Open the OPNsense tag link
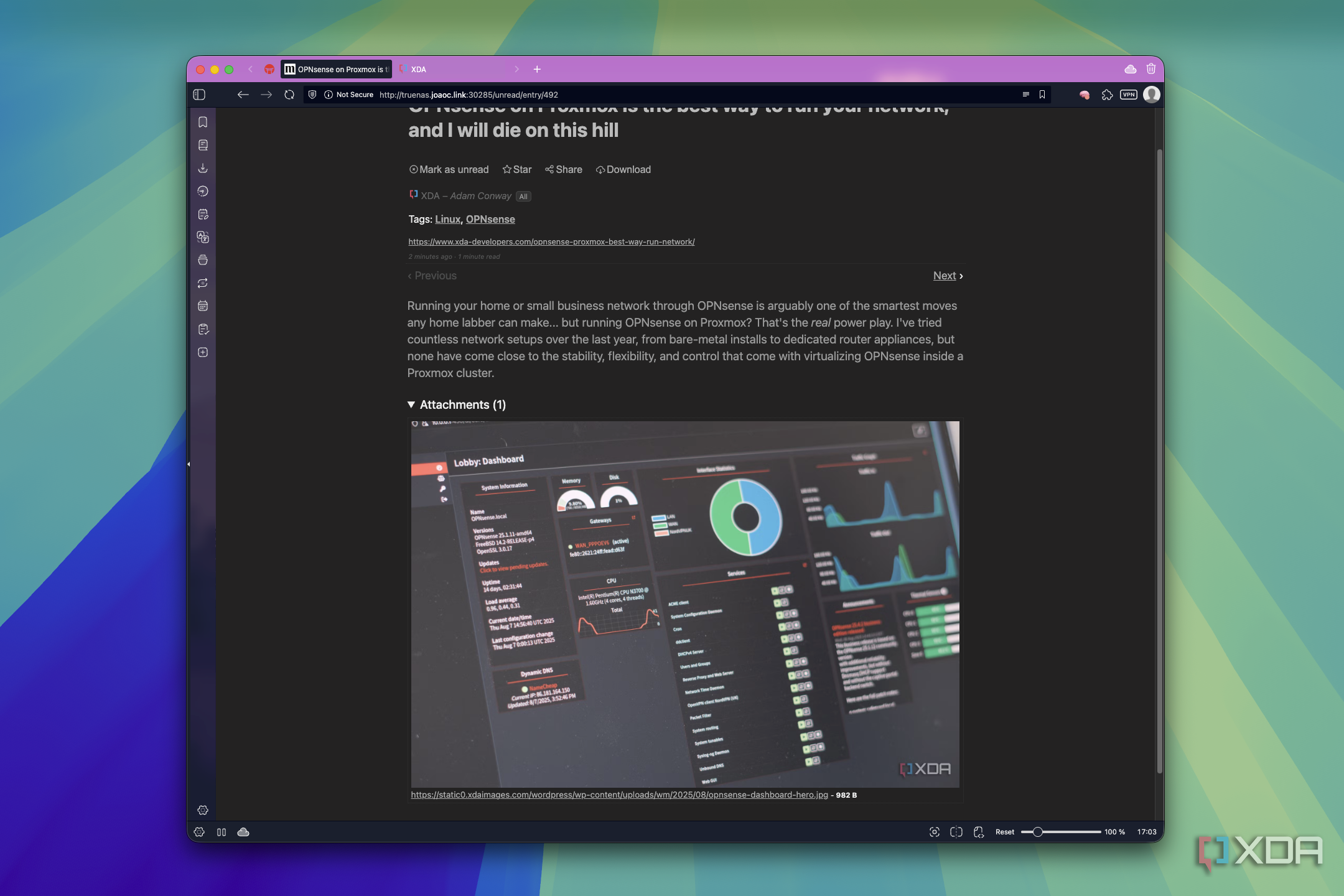This screenshot has width=1344, height=896. pos(490,220)
